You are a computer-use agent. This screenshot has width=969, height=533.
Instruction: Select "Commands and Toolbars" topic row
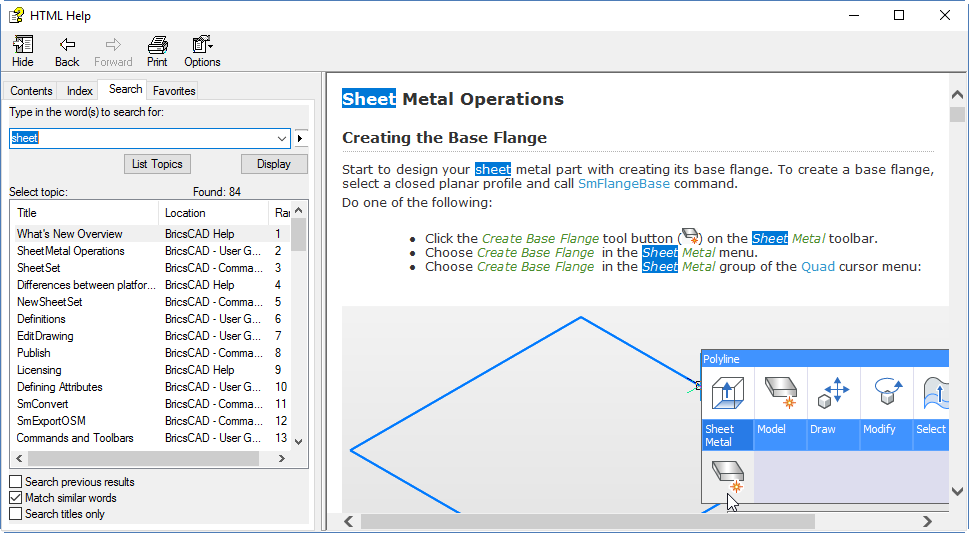(x=151, y=438)
